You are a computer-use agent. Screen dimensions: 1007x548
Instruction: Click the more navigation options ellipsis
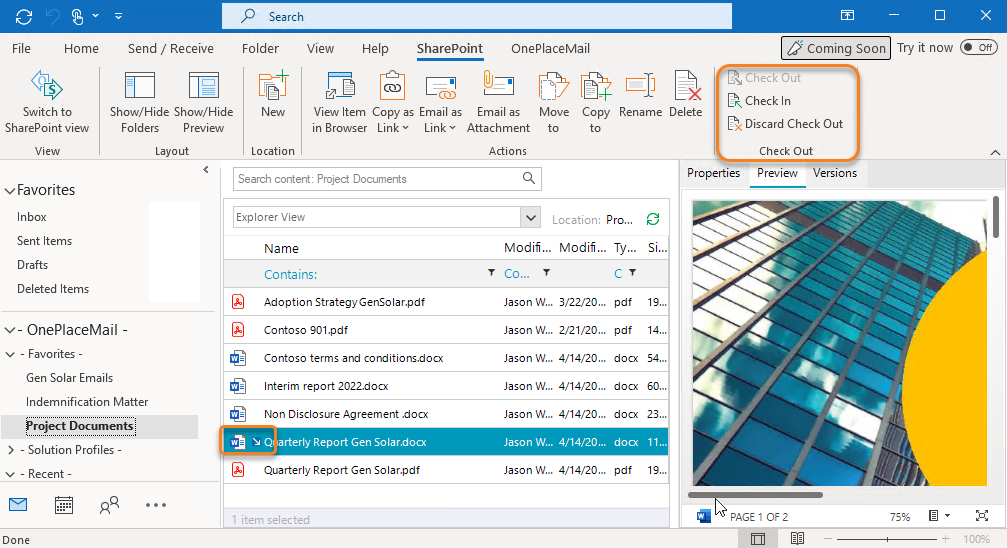point(155,505)
